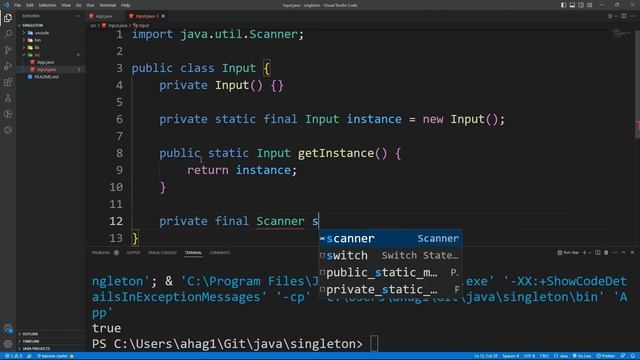640x360 pixels.
Task: Switch to the COMMENTS panel tab
Action: tap(220, 253)
